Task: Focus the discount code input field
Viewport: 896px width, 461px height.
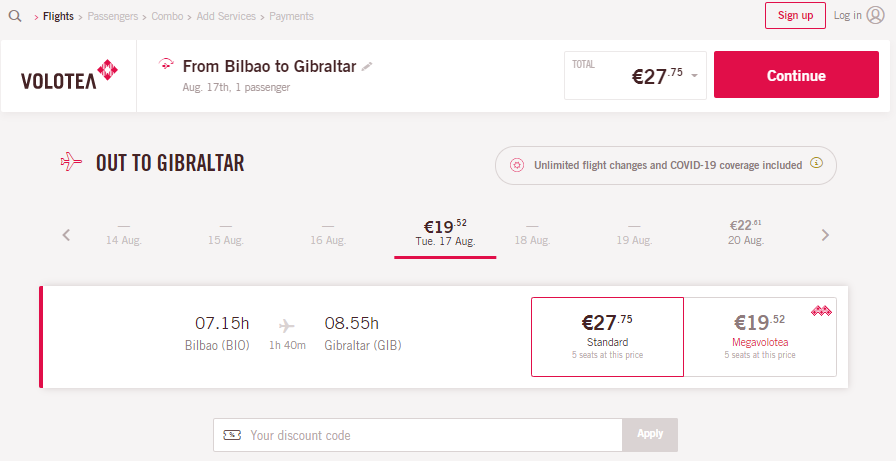Action: tap(418, 435)
